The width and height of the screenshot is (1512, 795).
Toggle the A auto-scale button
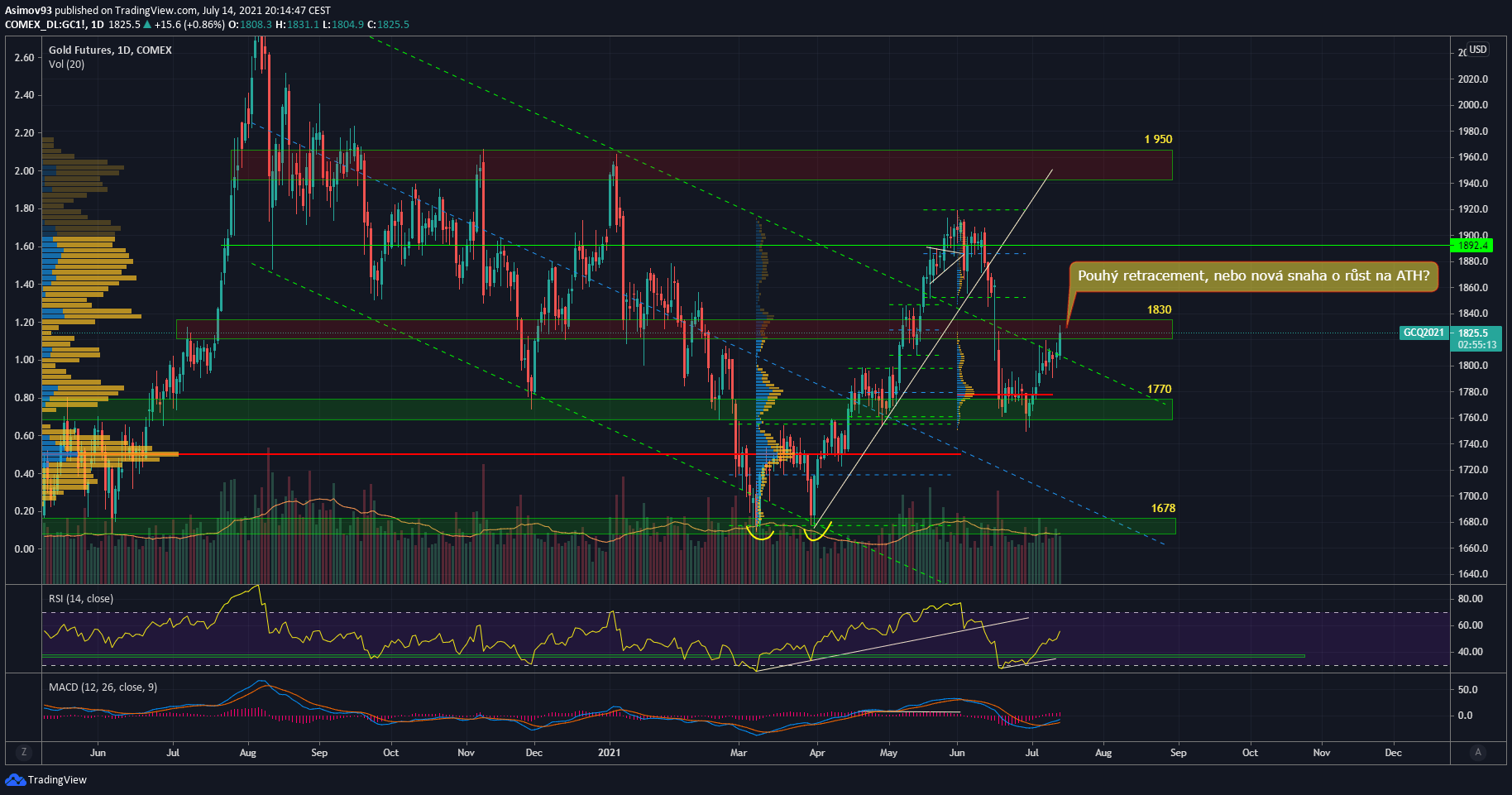pos(1477,752)
